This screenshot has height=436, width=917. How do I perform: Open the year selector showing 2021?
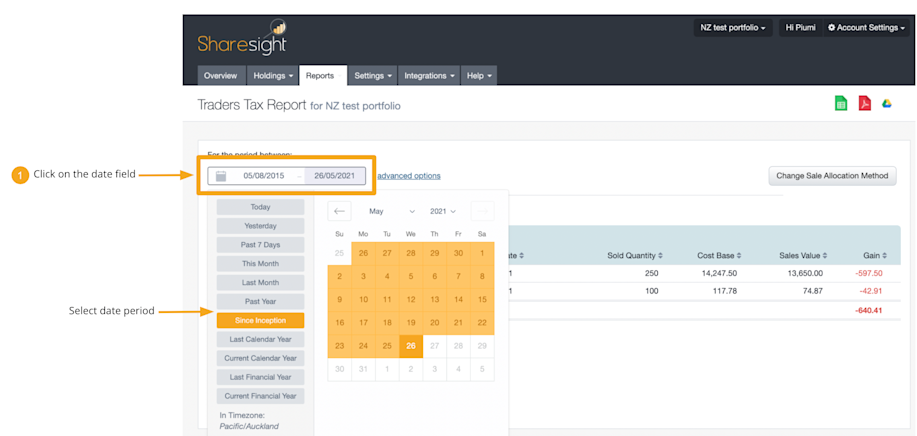click(443, 211)
